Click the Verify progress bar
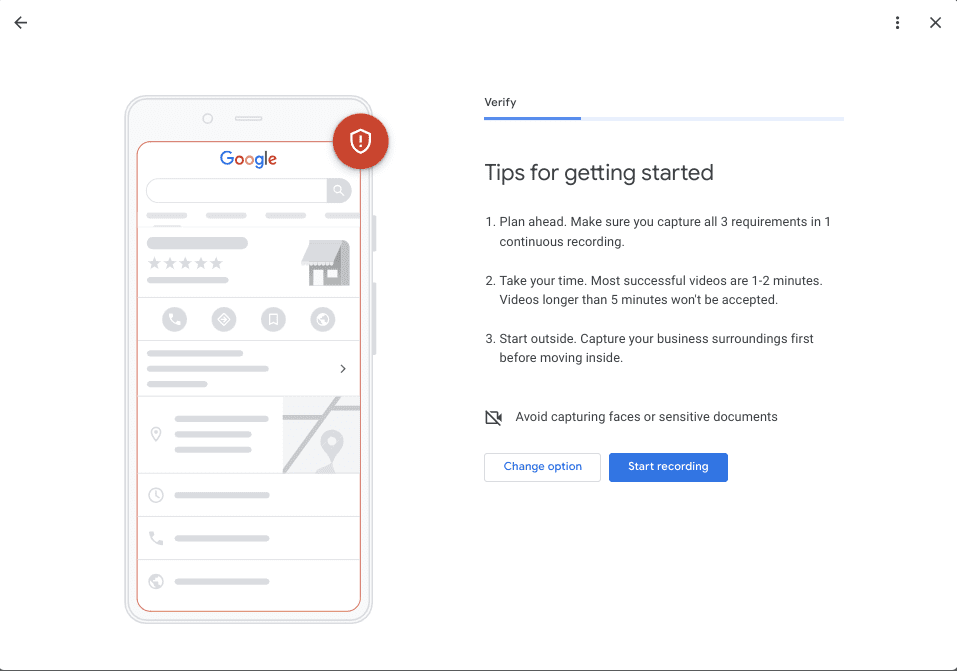 tap(664, 118)
